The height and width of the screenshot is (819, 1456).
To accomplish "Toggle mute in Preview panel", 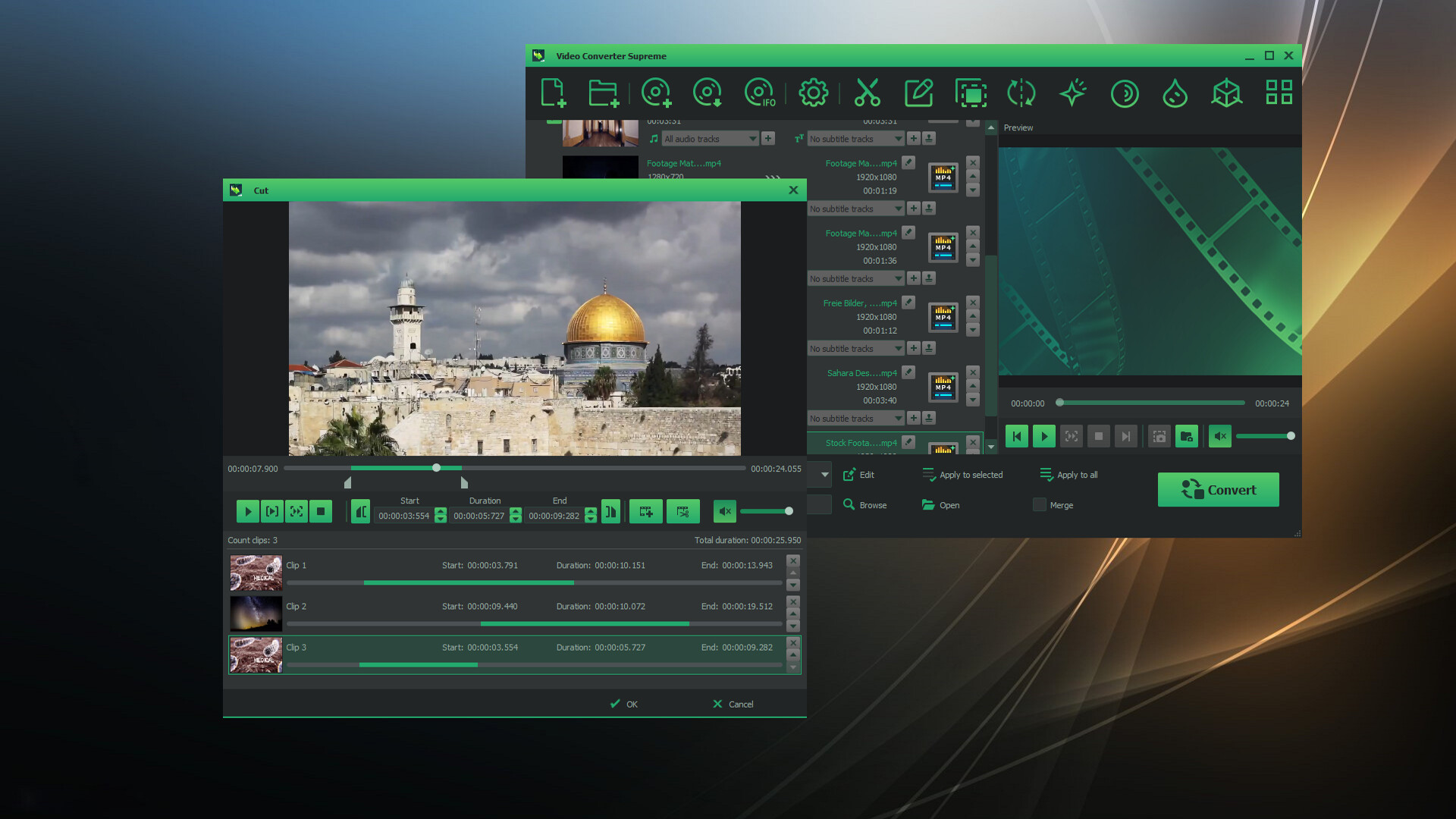I will 1219,436.
